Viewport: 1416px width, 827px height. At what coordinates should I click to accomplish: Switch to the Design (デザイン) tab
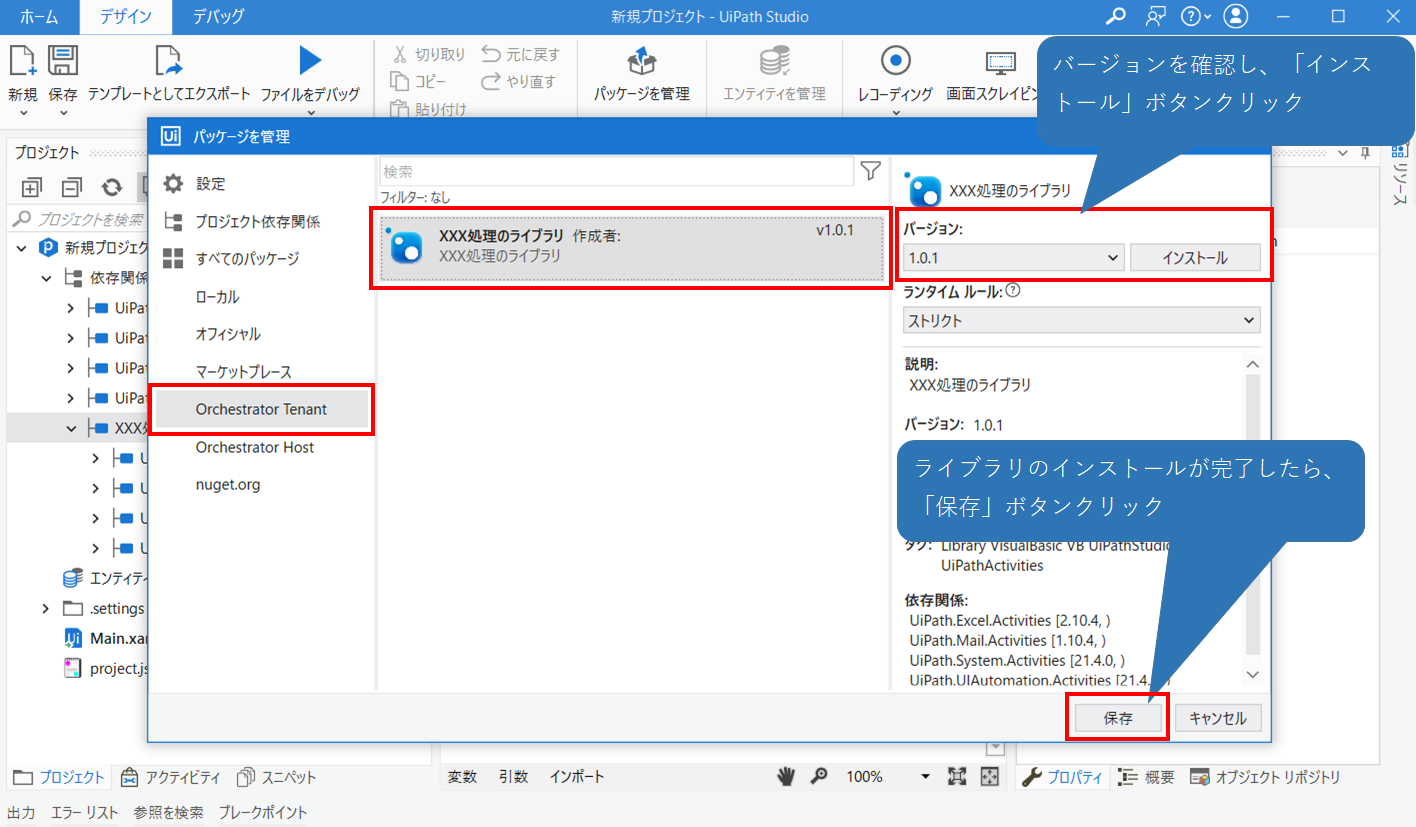pos(126,16)
